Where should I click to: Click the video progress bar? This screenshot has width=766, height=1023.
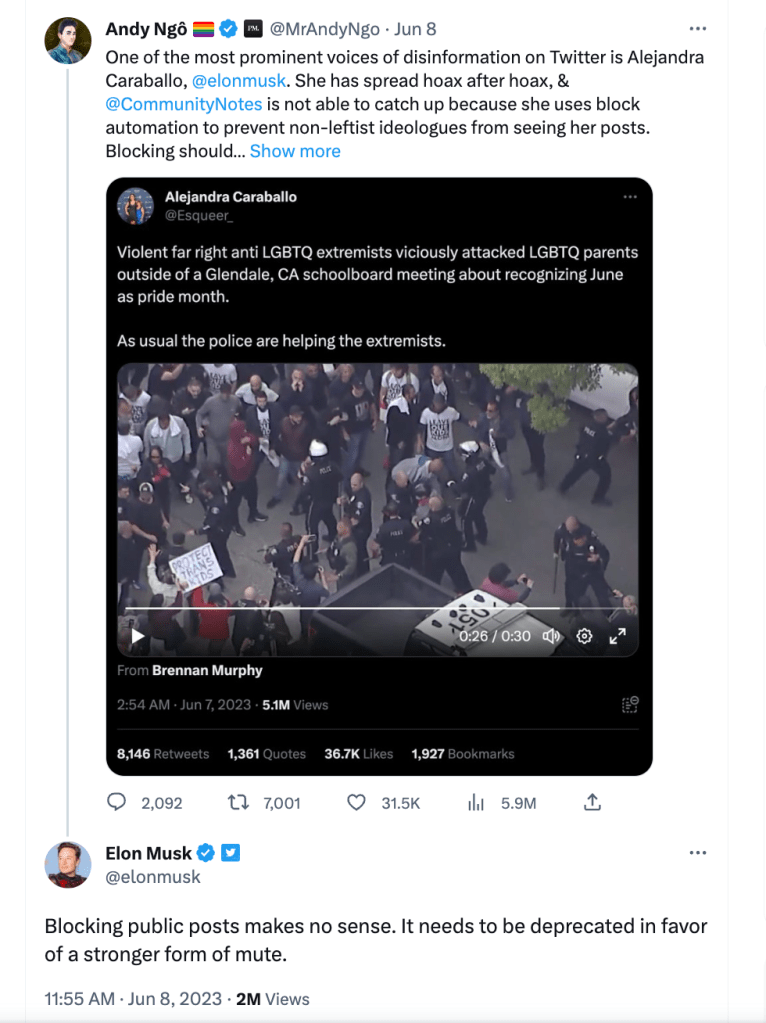[340, 608]
